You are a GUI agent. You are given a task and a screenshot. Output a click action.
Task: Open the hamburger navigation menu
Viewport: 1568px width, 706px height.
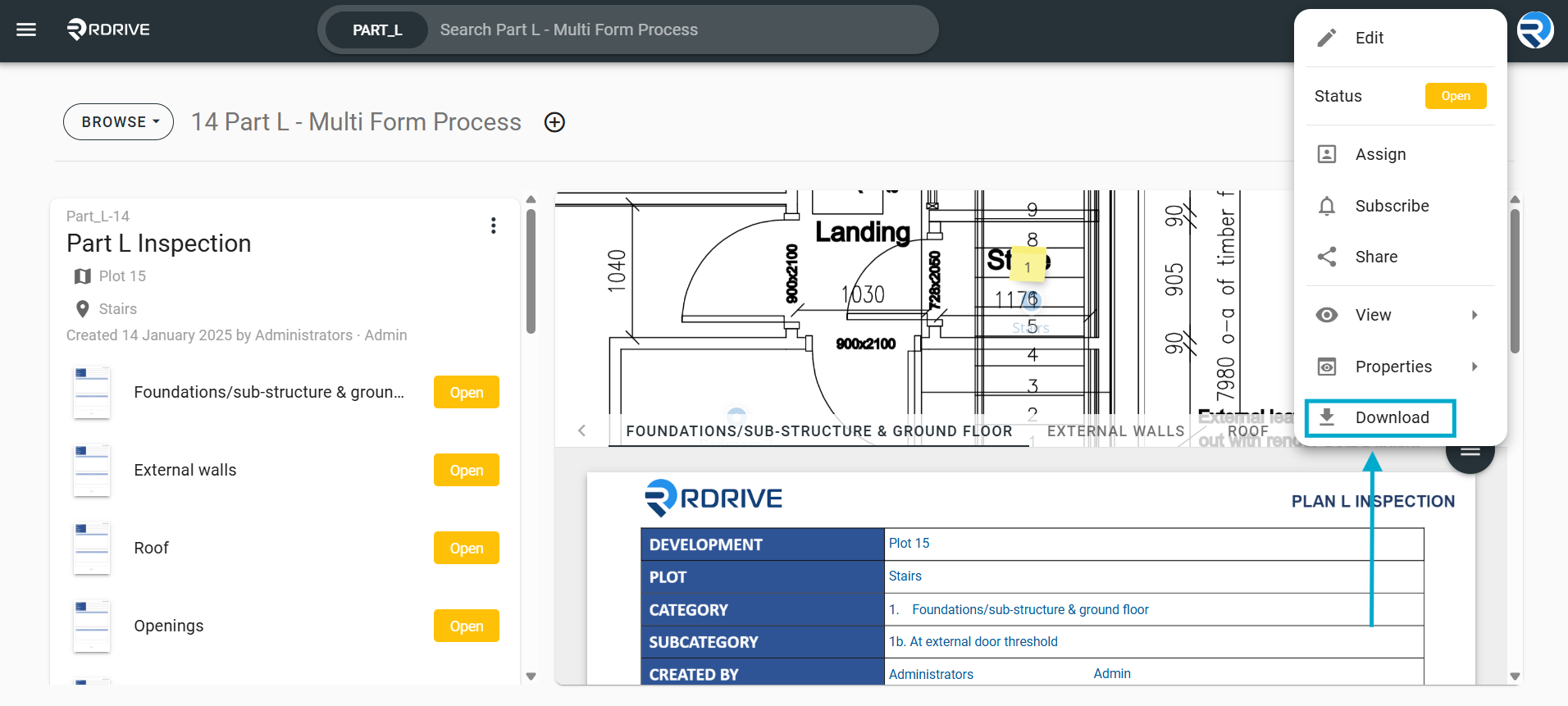click(x=26, y=30)
